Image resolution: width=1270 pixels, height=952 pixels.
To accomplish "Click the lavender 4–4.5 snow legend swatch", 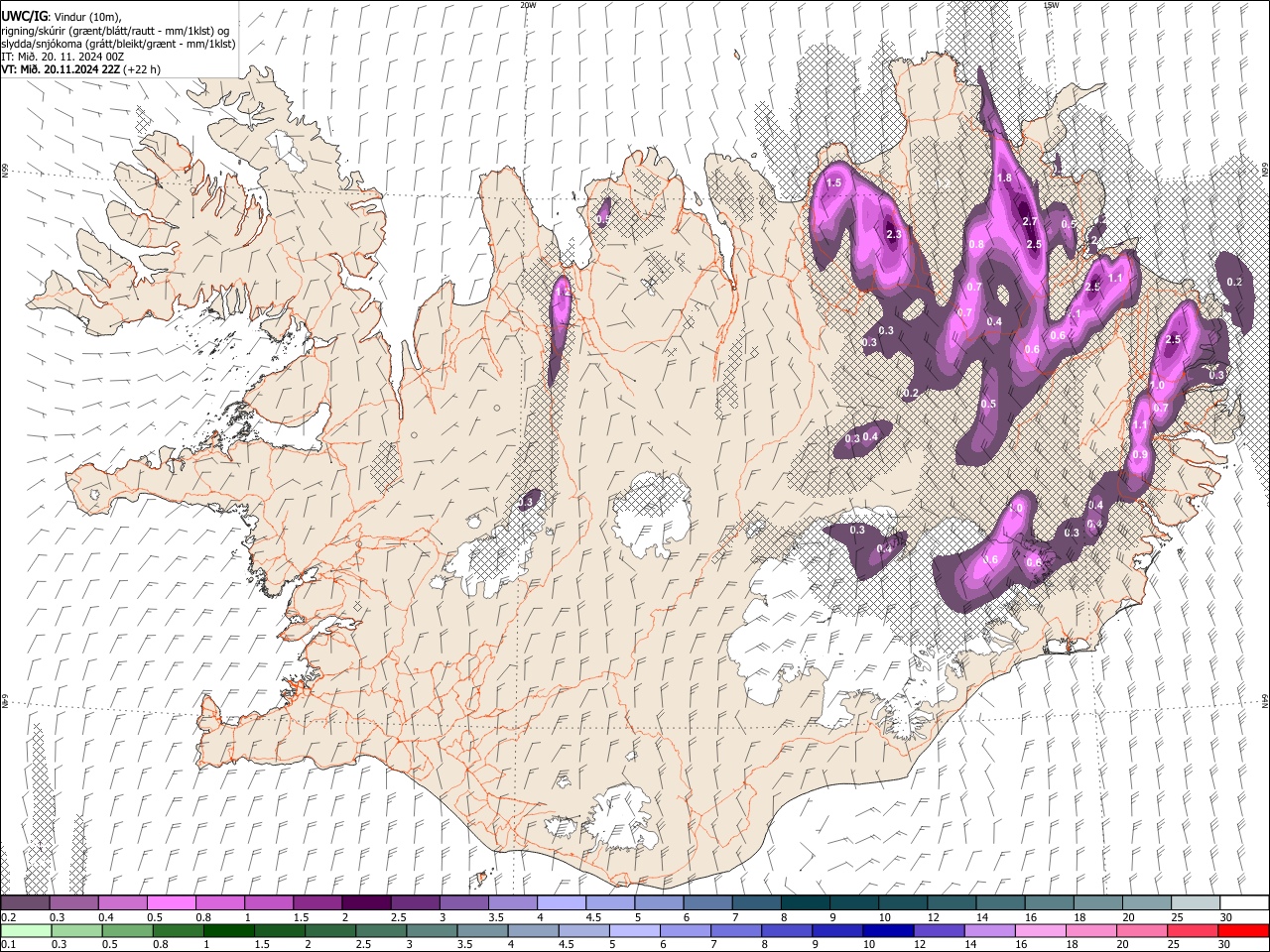I will tap(561, 902).
